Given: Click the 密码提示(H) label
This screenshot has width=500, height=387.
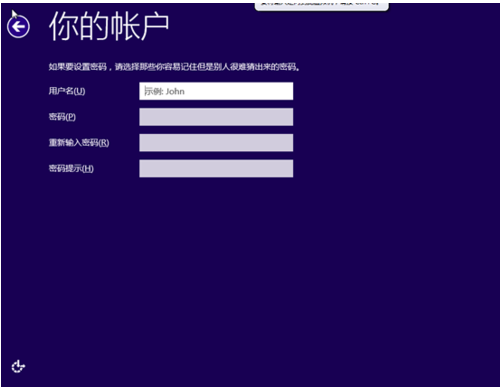Looking at the screenshot, I should pos(71,168).
